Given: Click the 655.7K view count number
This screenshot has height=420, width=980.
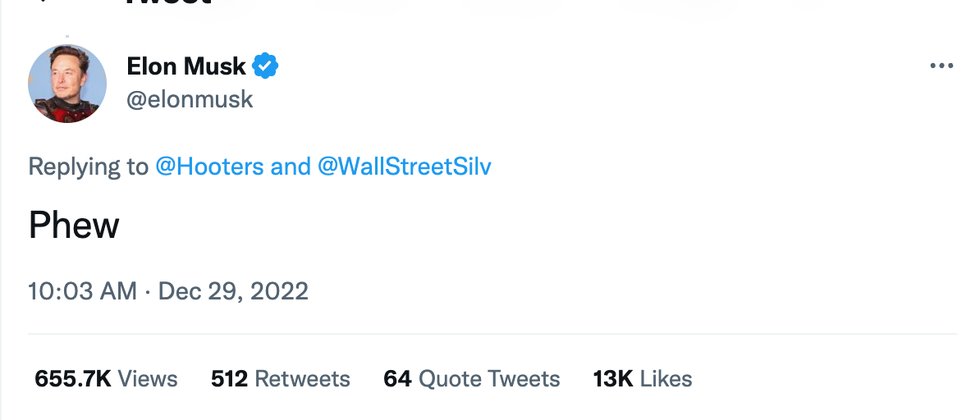Looking at the screenshot, I should tap(73, 379).
